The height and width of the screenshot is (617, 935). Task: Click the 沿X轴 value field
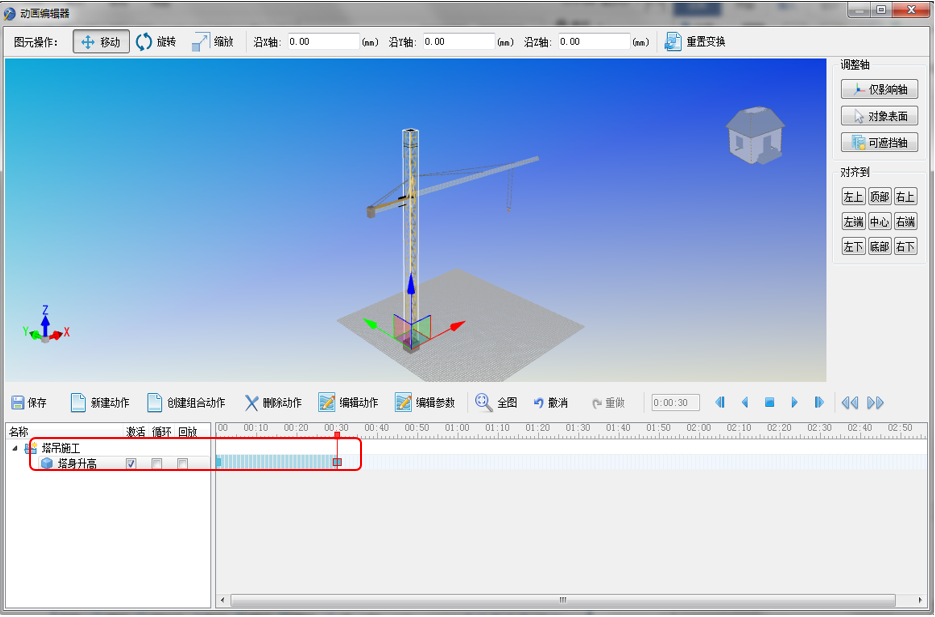point(323,42)
